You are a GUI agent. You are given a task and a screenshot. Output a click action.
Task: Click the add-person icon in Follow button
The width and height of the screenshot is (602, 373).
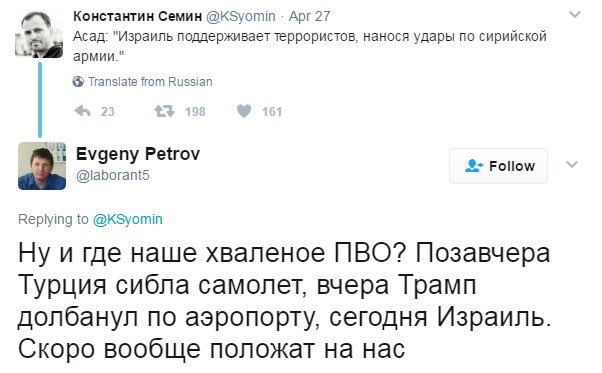click(x=474, y=166)
